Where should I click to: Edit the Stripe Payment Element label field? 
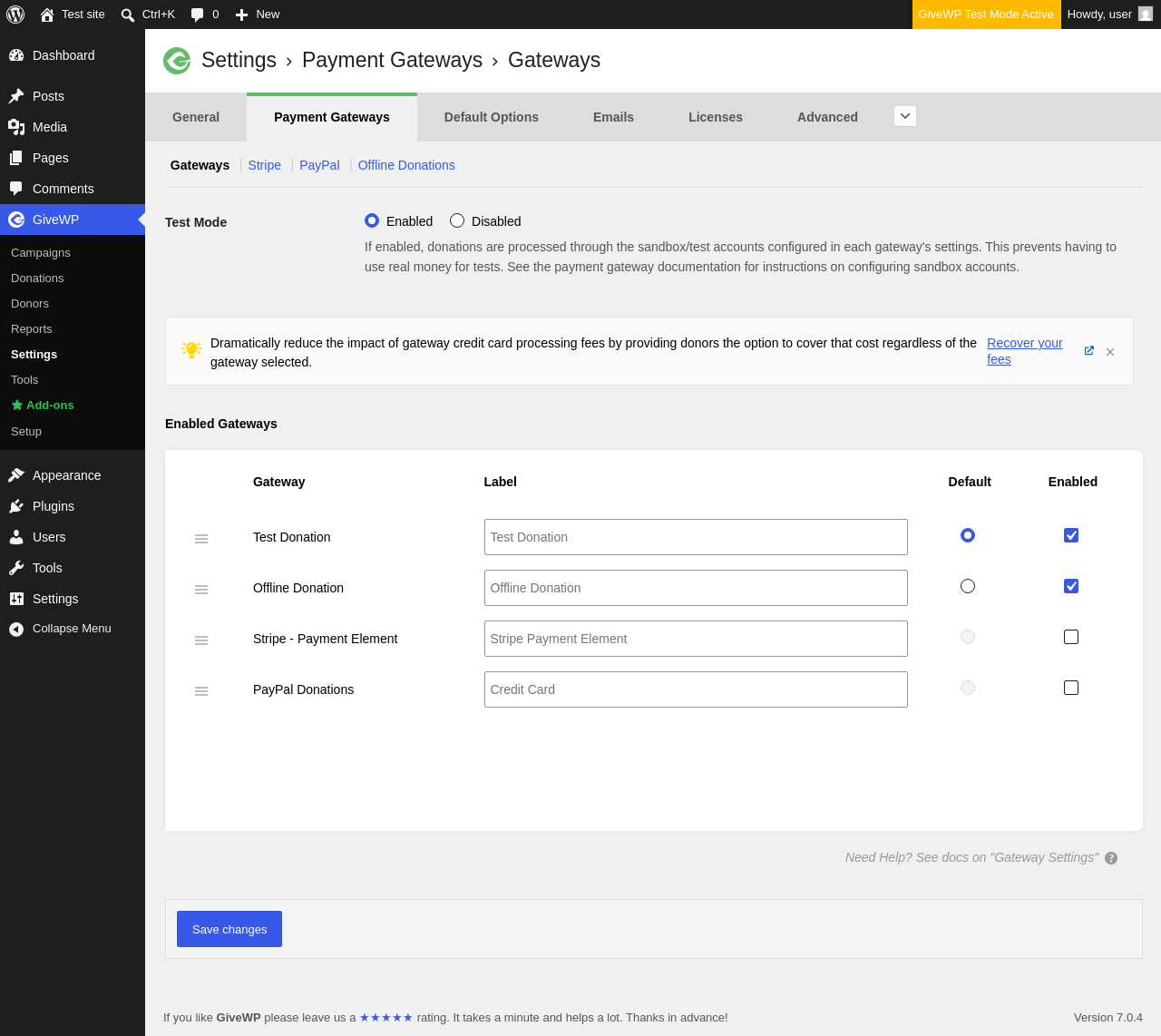click(x=696, y=639)
